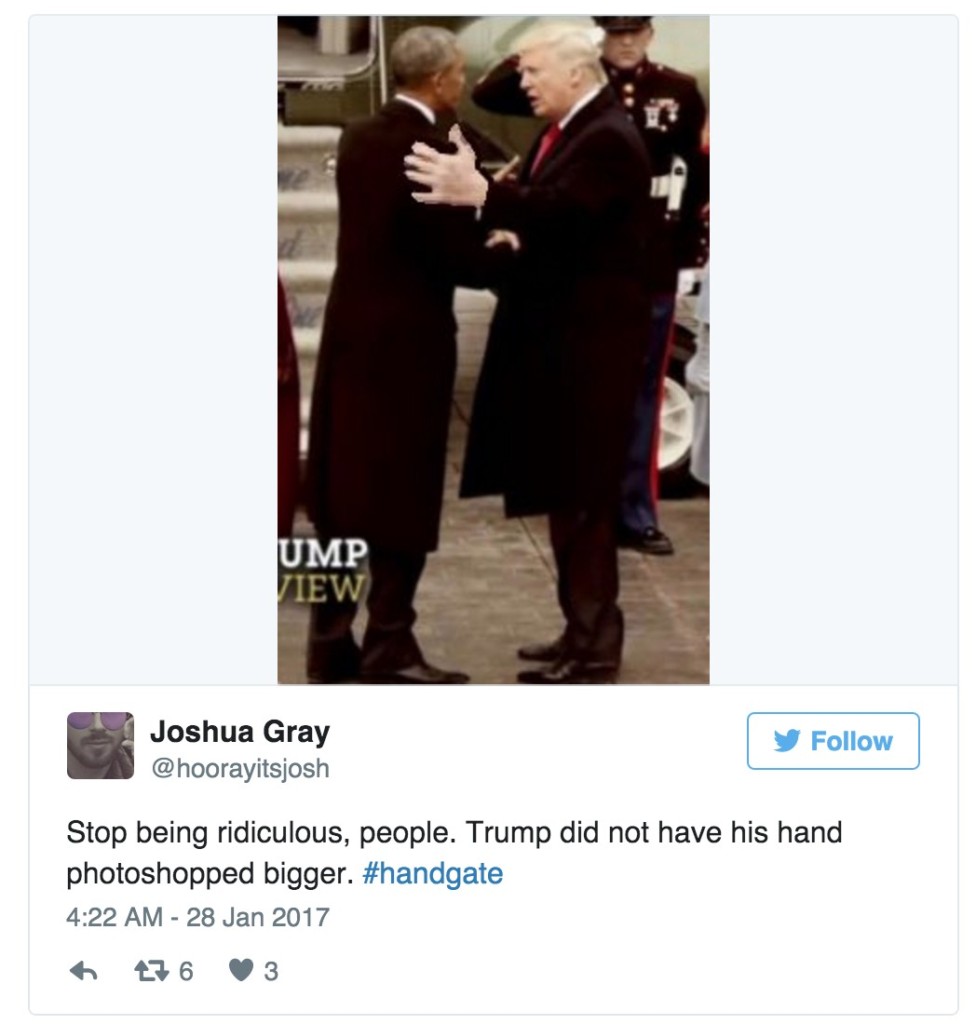Viewport: 976px width, 1024px height.
Task: Retweet this tweet using the retweet icon
Action: 150,972
